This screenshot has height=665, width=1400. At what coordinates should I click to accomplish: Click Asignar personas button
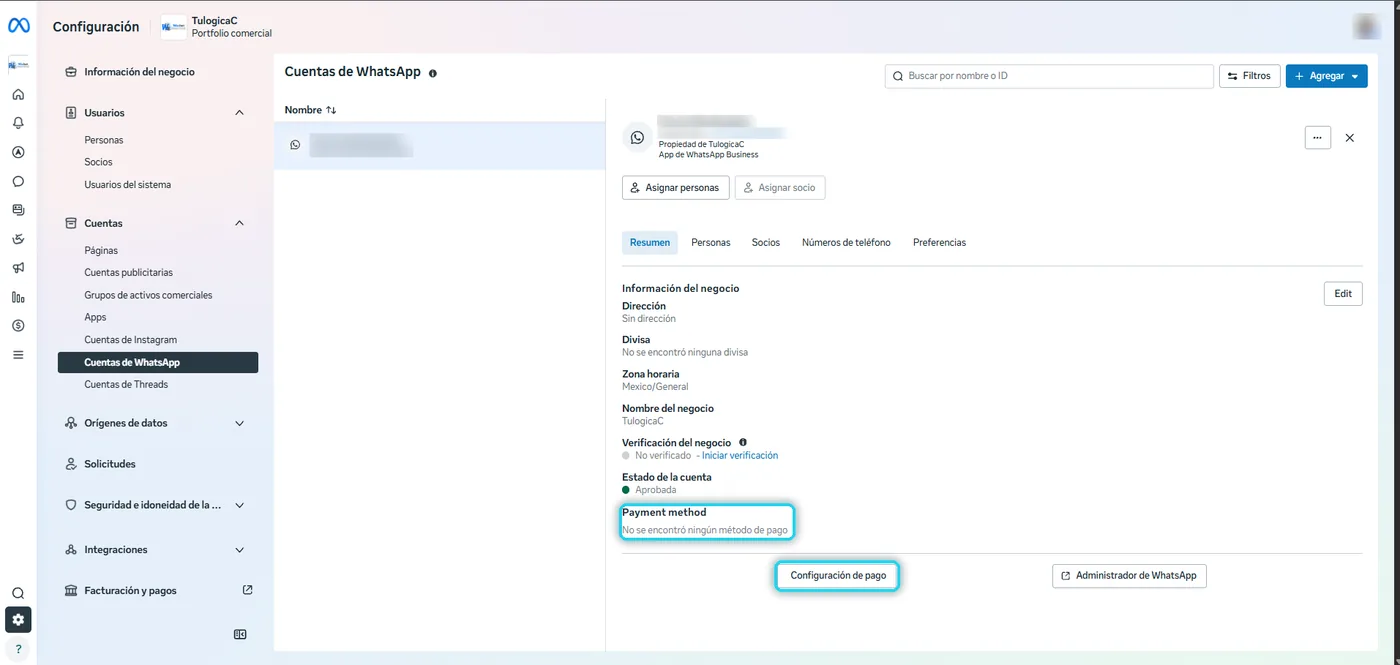[x=675, y=188]
